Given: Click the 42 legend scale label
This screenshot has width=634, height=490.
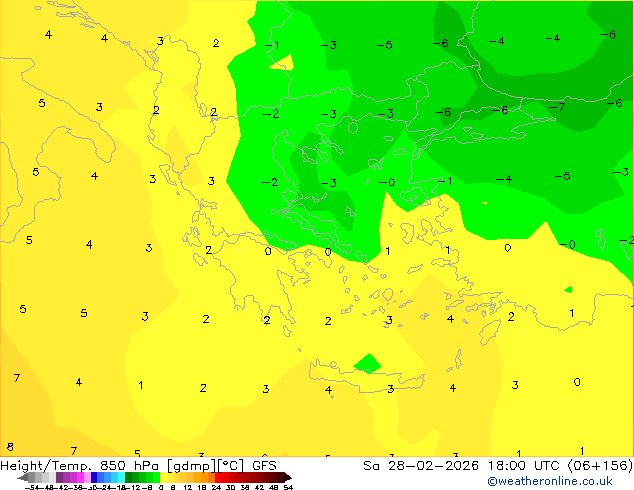Looking at the screenshot, I should point(259,488).
